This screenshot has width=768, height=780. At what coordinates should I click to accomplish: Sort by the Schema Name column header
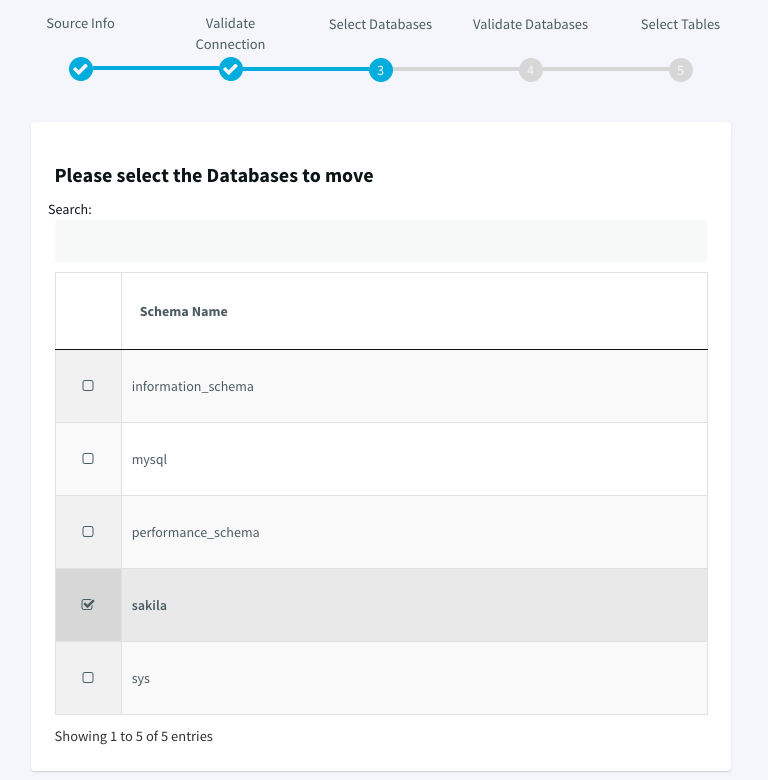[x=184, y=311]
